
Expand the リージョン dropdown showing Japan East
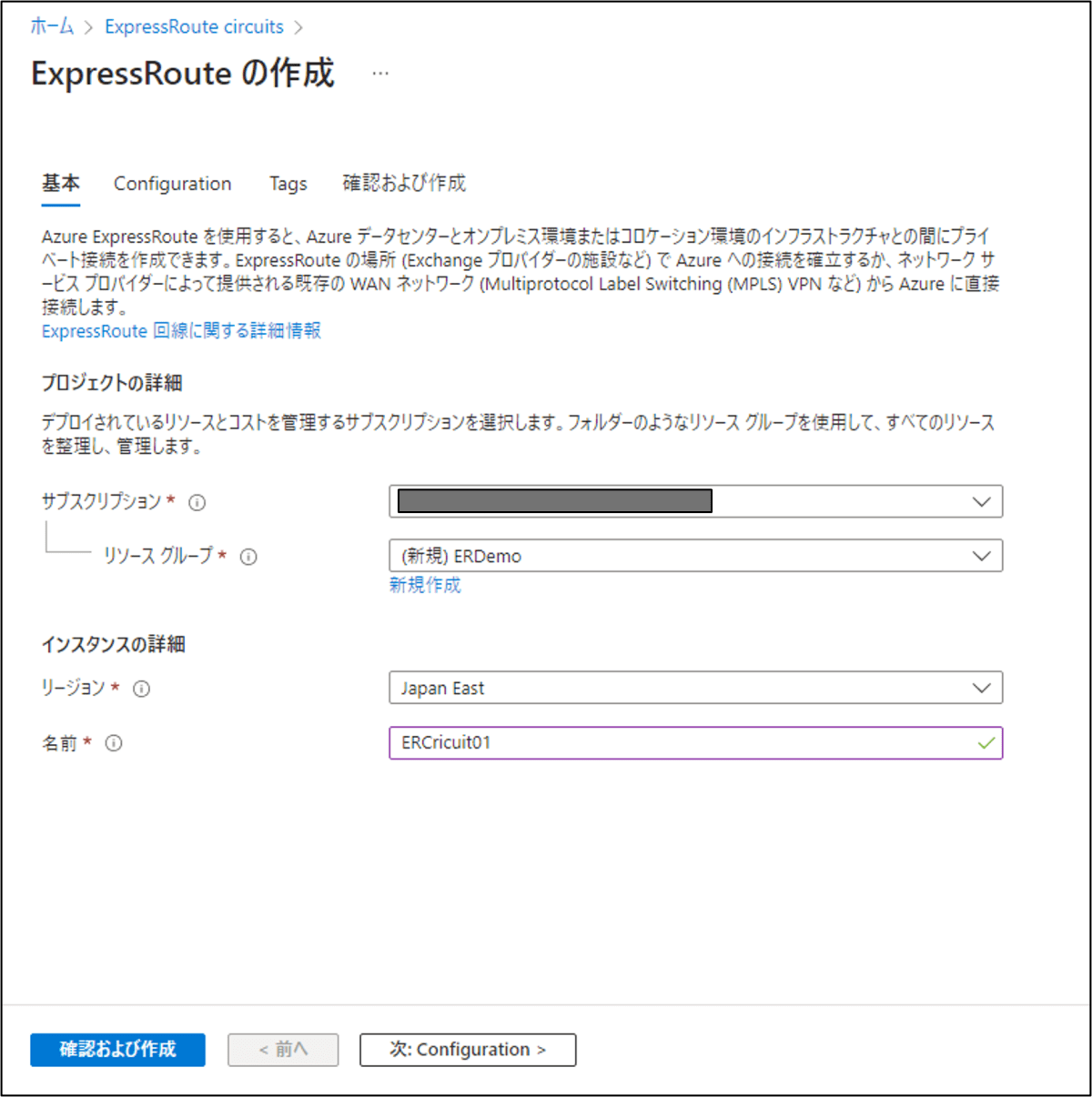click(x=696, y=688)
